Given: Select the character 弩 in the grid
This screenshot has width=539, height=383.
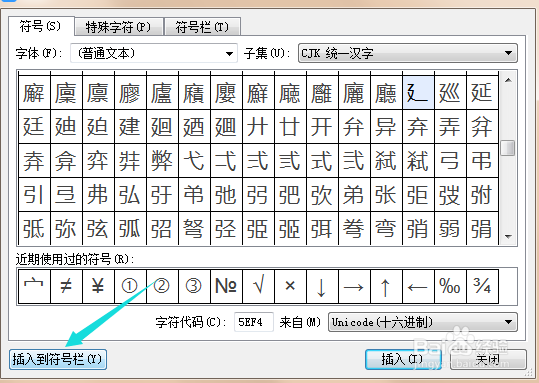Looking at the screenshot, I should pos(194,228).
